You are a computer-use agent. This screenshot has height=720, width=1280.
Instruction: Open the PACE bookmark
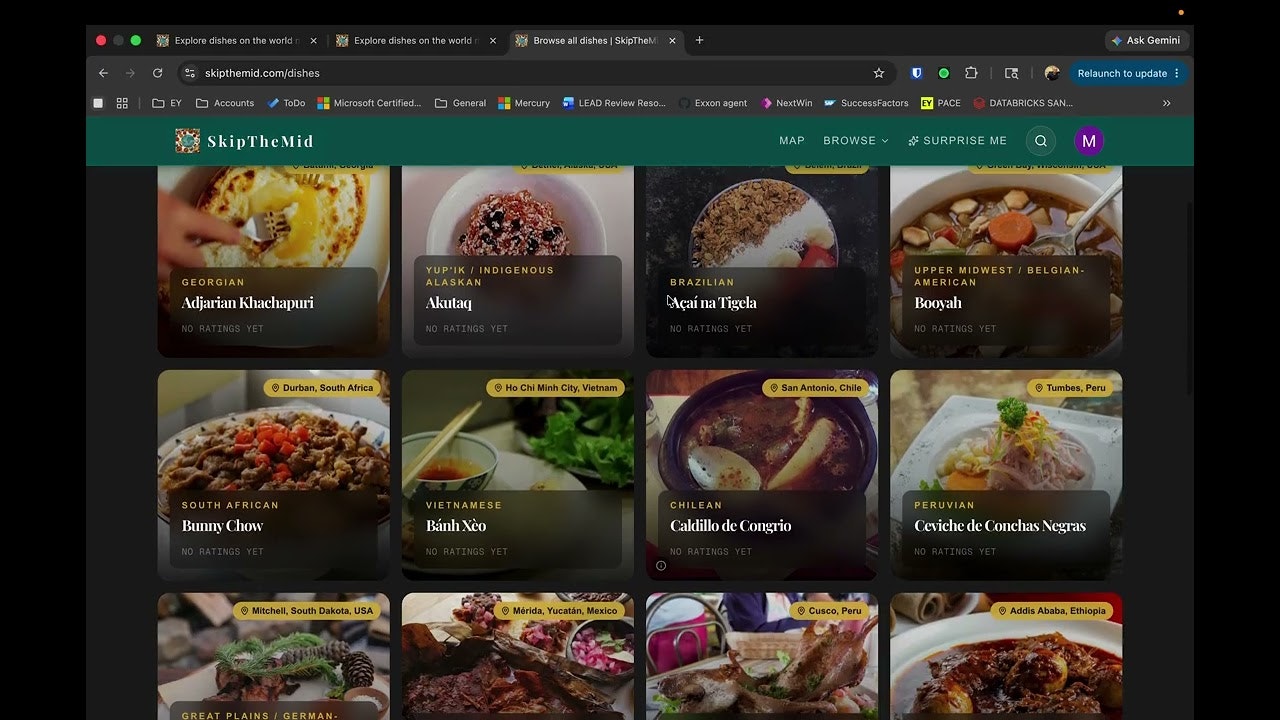click(x=941, y=103)
